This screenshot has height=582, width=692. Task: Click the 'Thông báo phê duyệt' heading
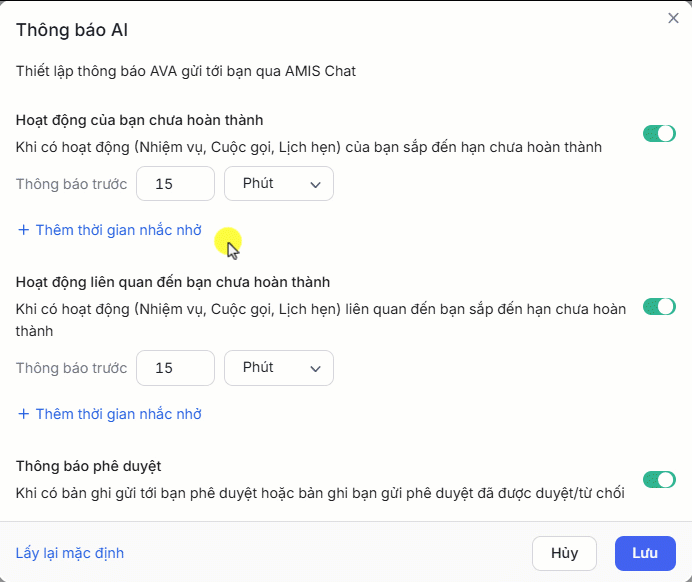point(89,466)
